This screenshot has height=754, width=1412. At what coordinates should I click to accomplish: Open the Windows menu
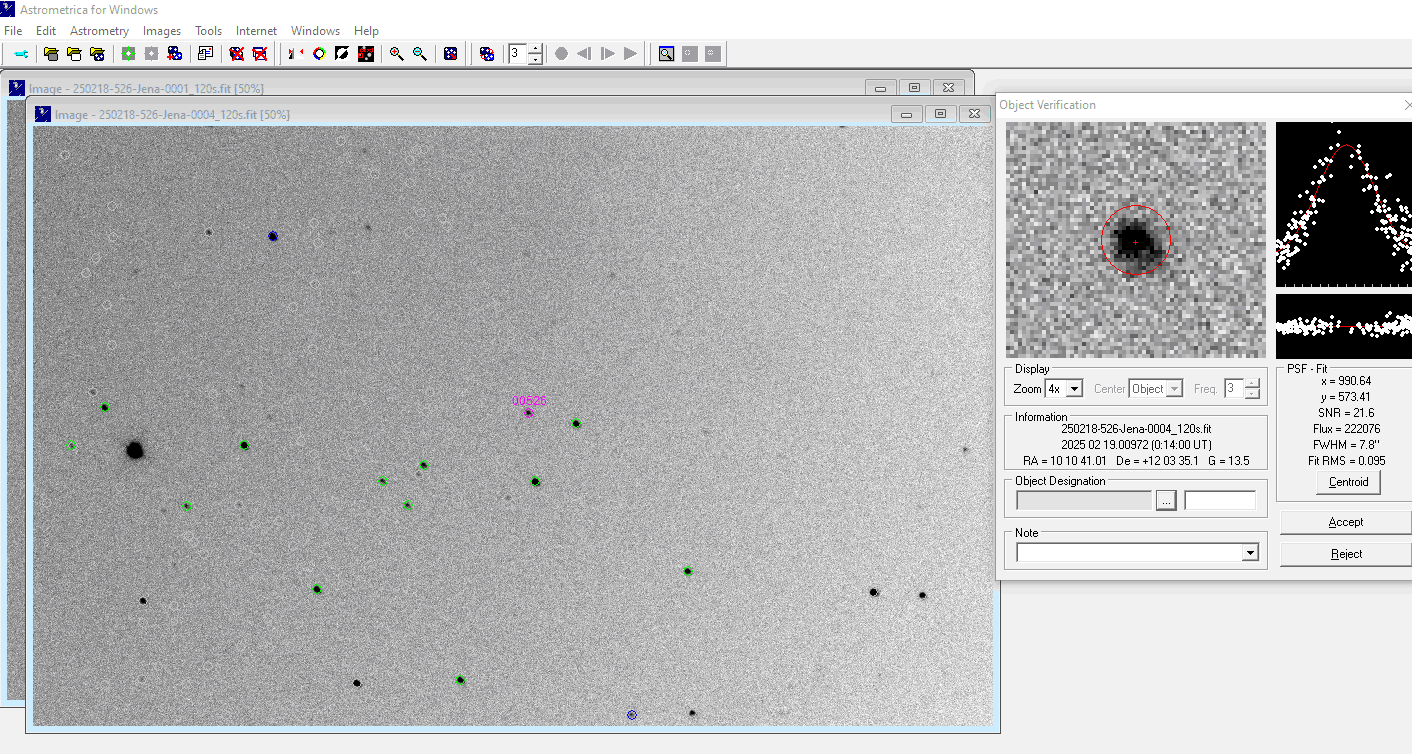coord(315,31)
